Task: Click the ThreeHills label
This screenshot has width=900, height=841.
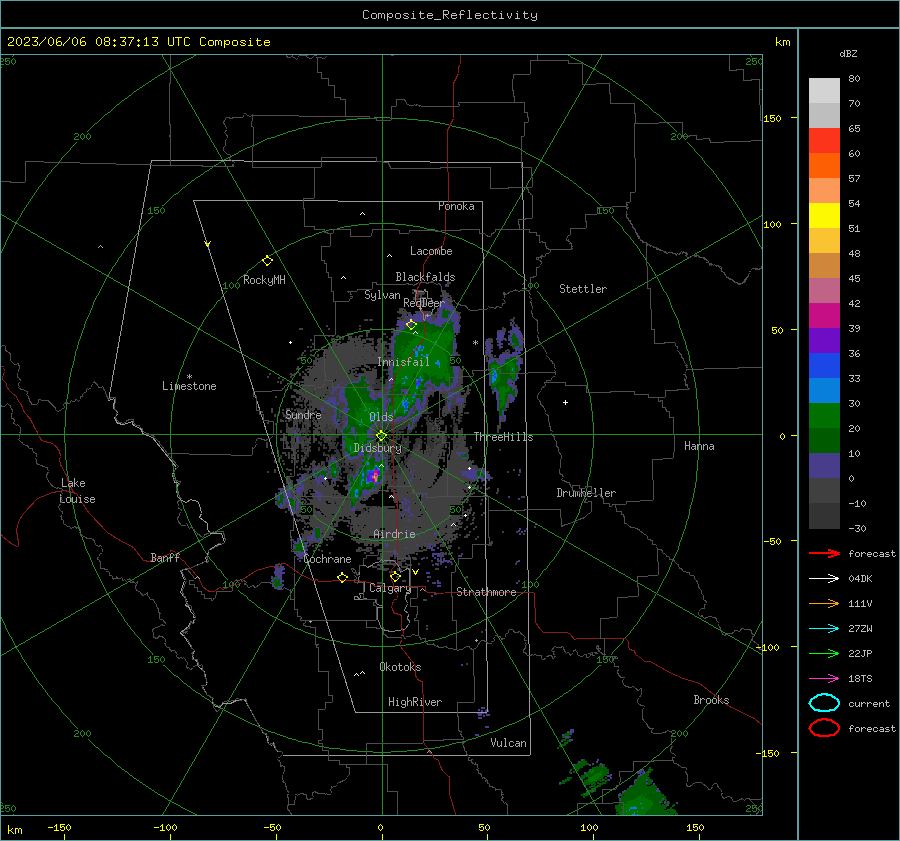Action: pyautogui.click(x=503, y=437)
